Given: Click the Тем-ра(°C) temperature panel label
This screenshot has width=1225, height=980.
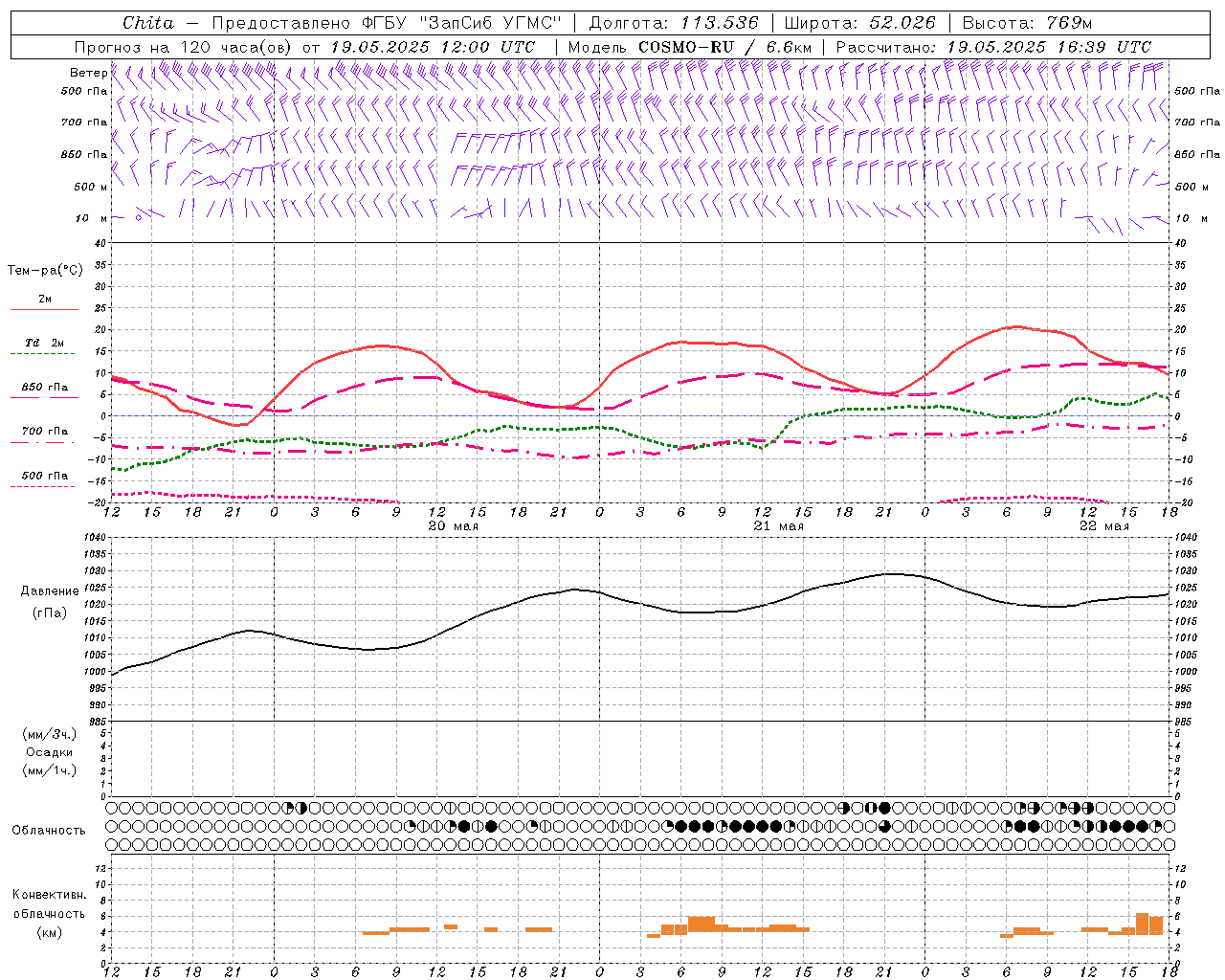Looking at the screenshot, I should 45,271.
